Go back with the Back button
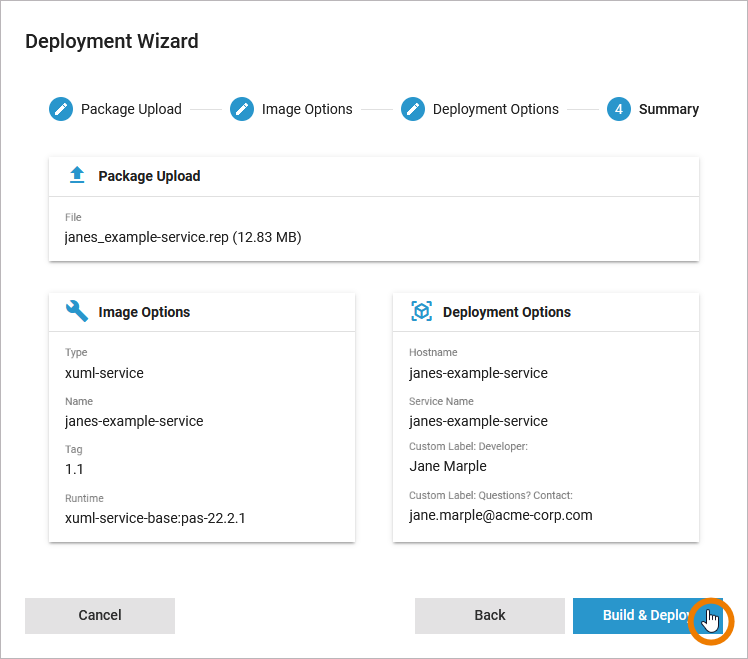The height and width of the screenshot is (659, 748). [x=490, y=615]
